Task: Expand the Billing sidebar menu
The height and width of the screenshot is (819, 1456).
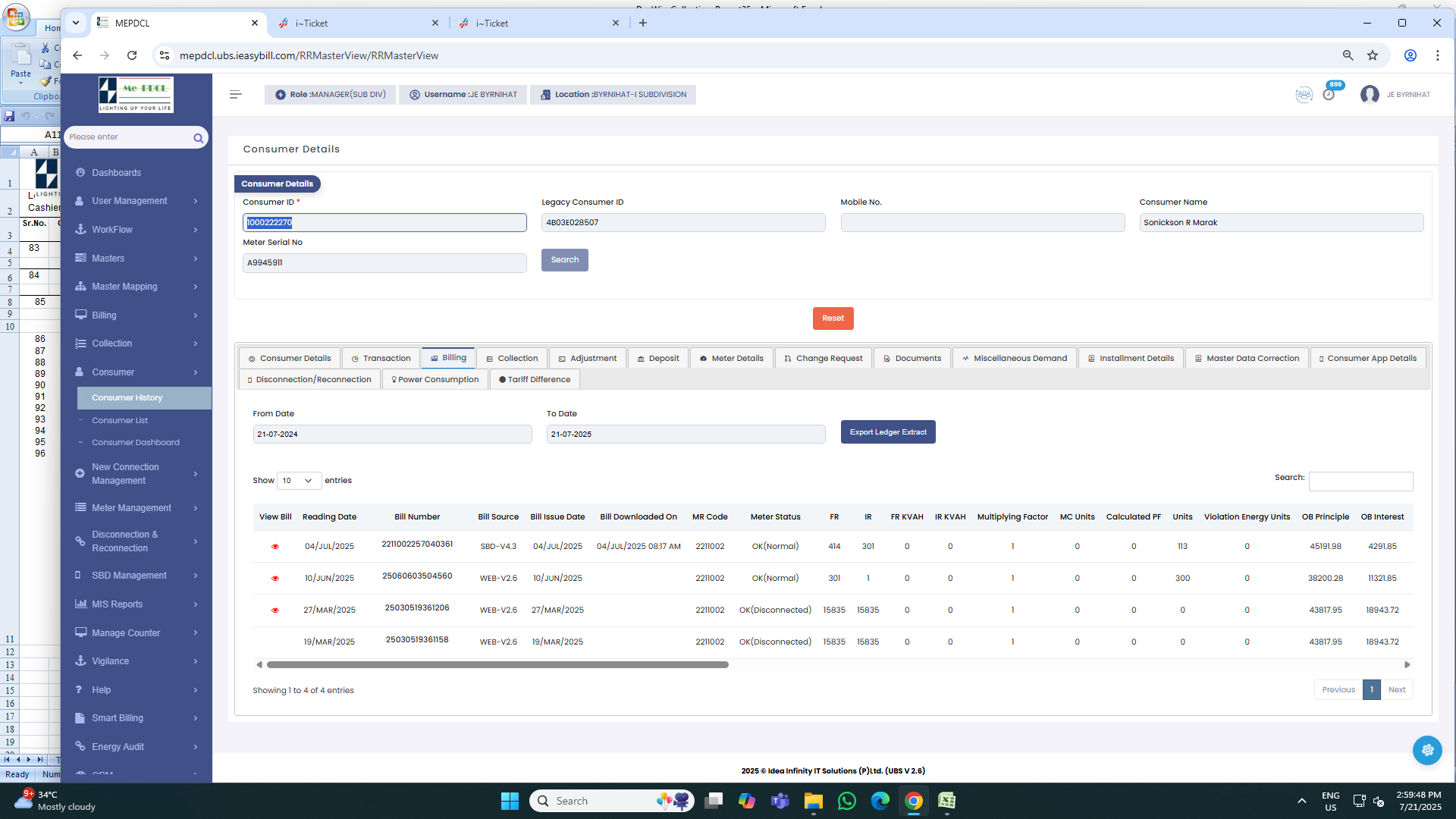Action: click(136, 315)
